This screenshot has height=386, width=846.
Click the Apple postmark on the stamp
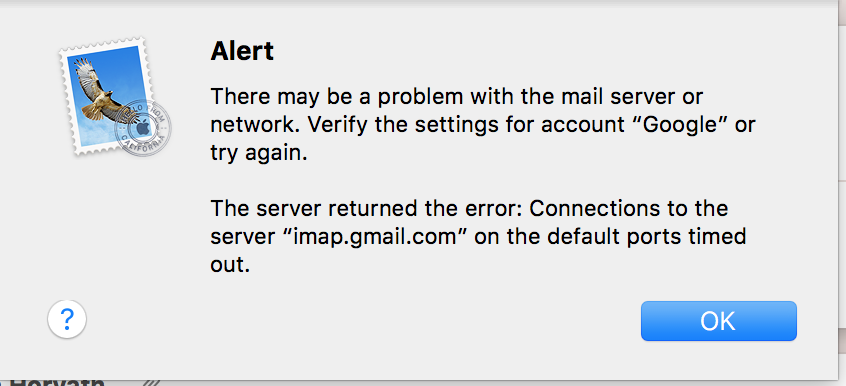click(x=142, y=128)
